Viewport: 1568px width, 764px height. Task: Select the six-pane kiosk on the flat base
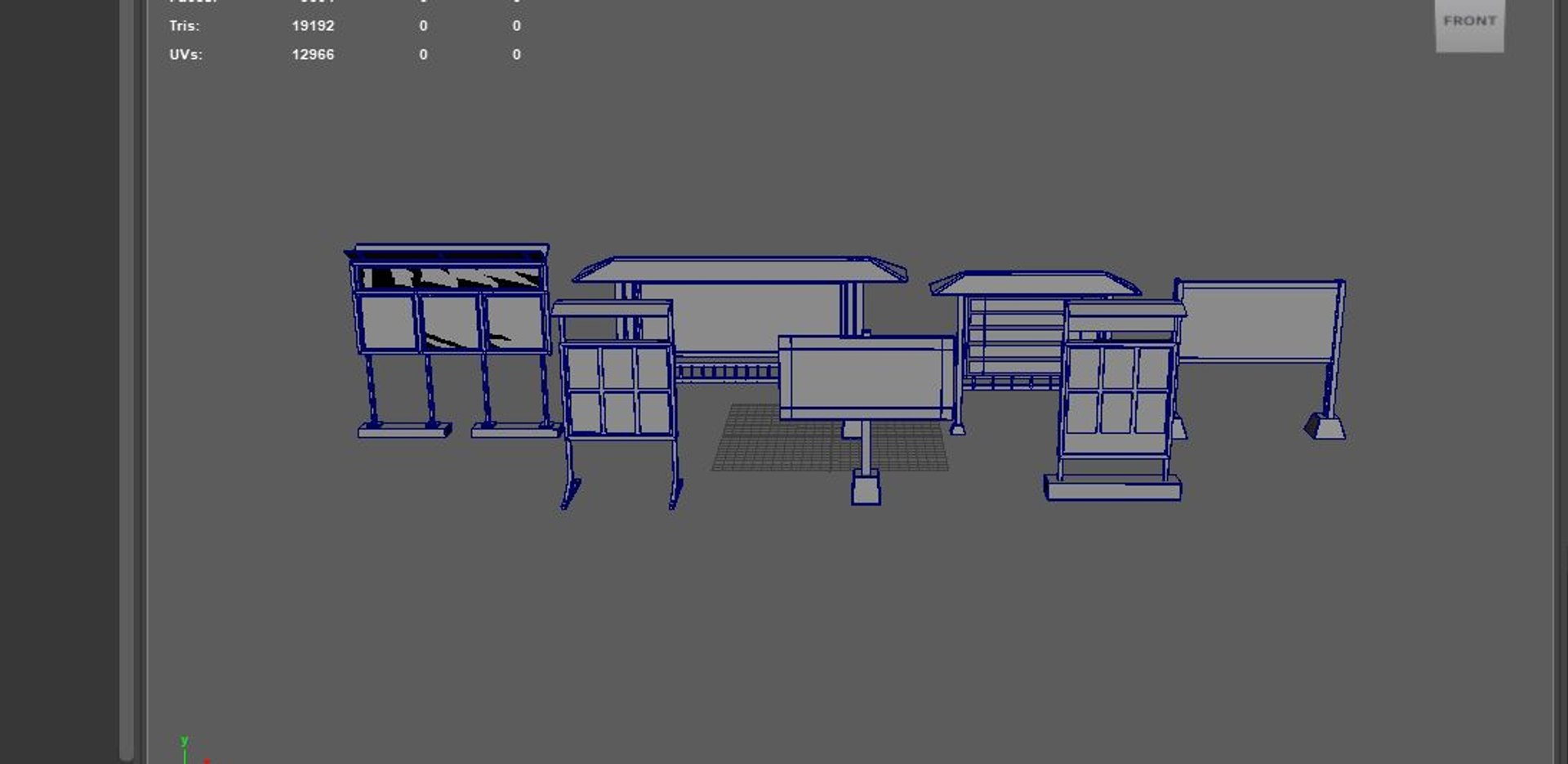point(1119,400)
